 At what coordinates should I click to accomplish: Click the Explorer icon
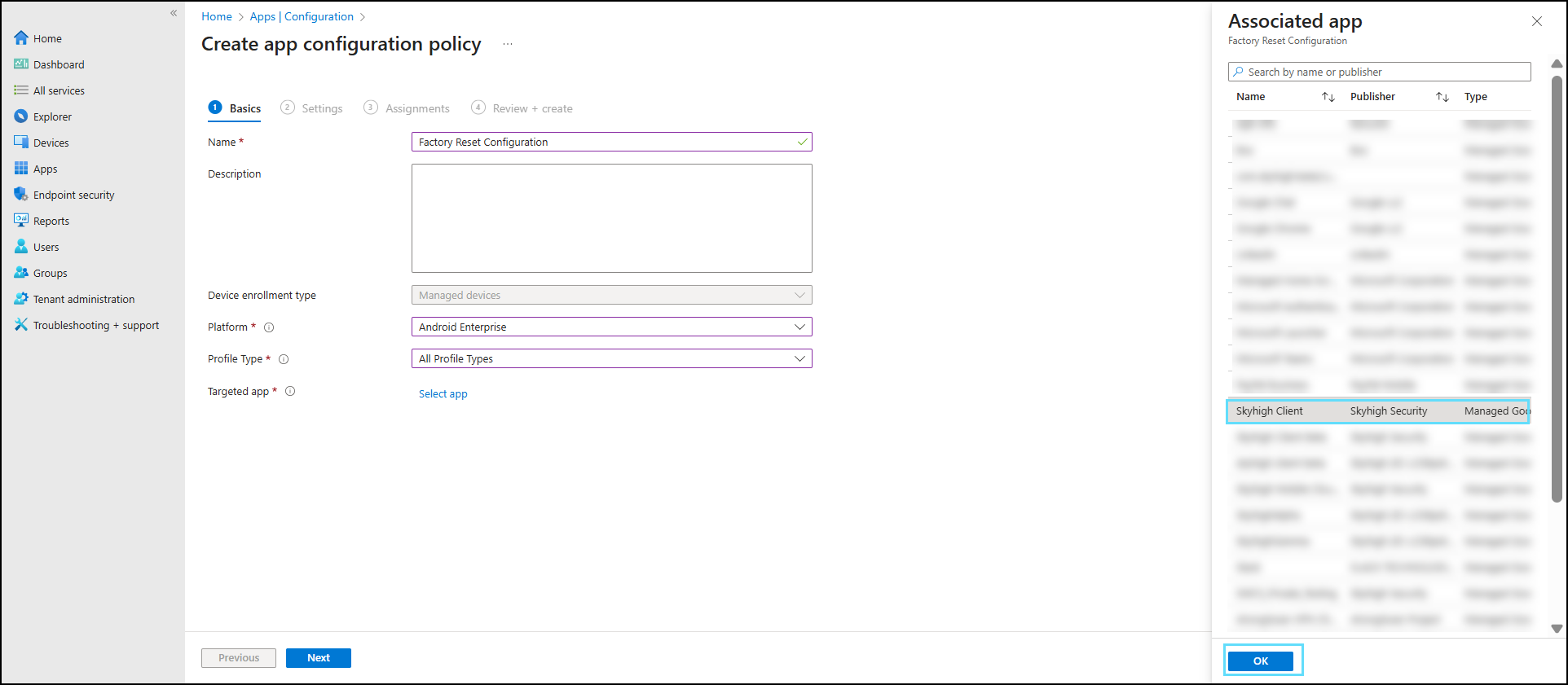click(21, 116)
